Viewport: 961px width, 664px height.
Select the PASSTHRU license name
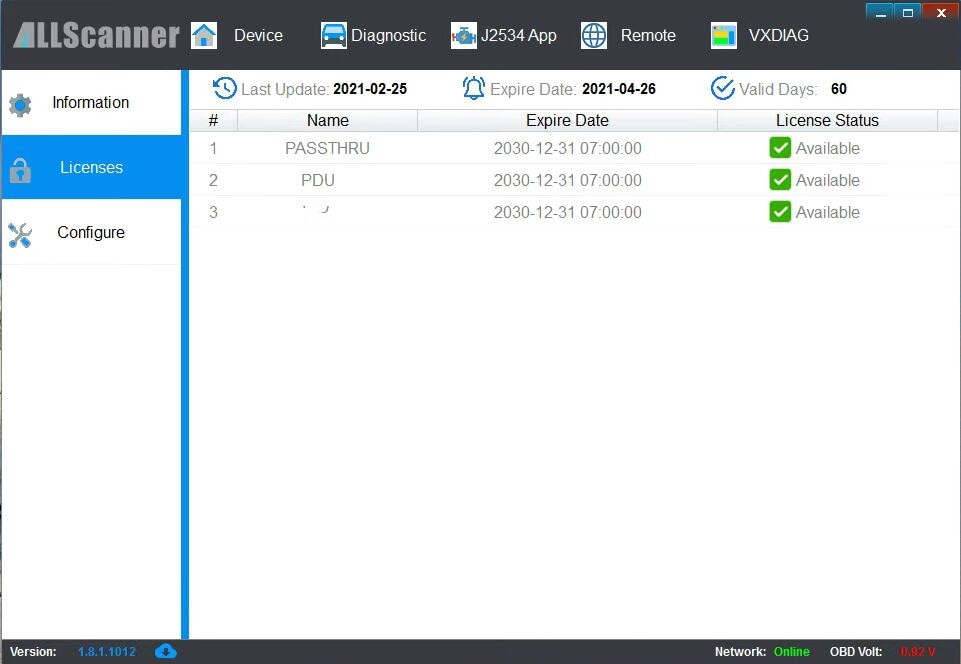(x=327, y=148)
